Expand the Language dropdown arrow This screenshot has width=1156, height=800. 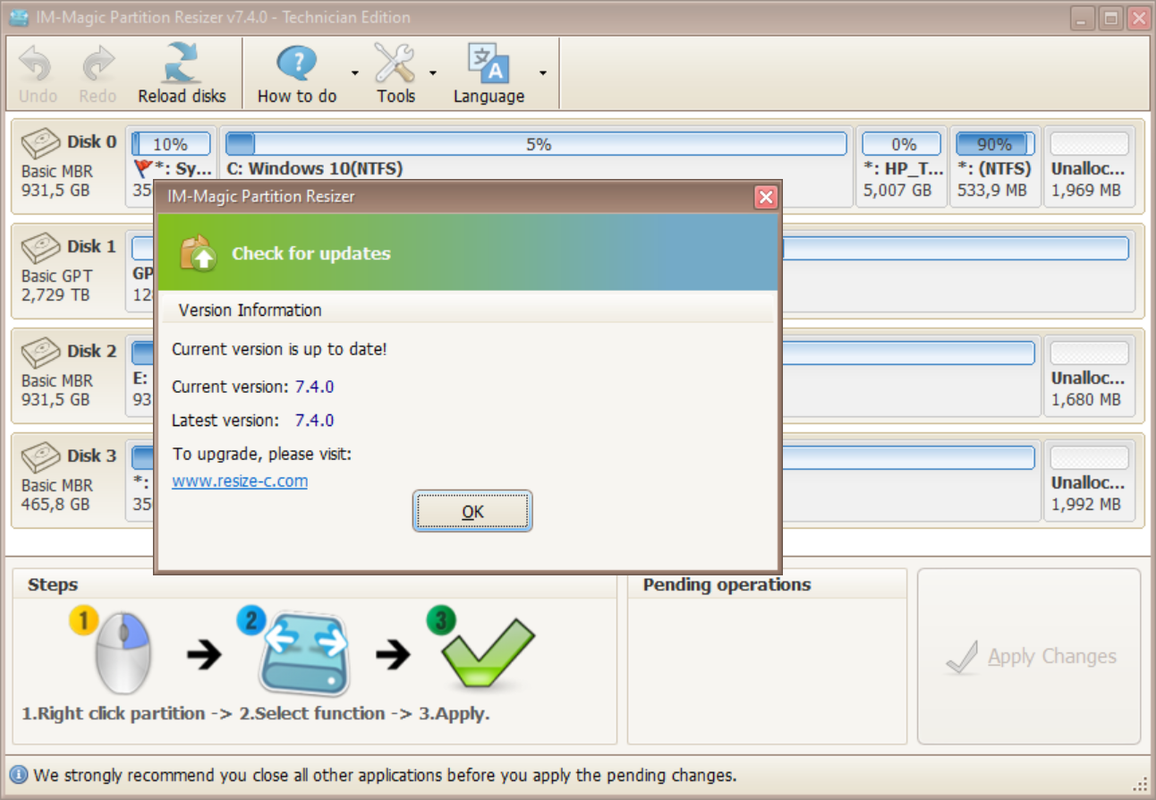543,73
